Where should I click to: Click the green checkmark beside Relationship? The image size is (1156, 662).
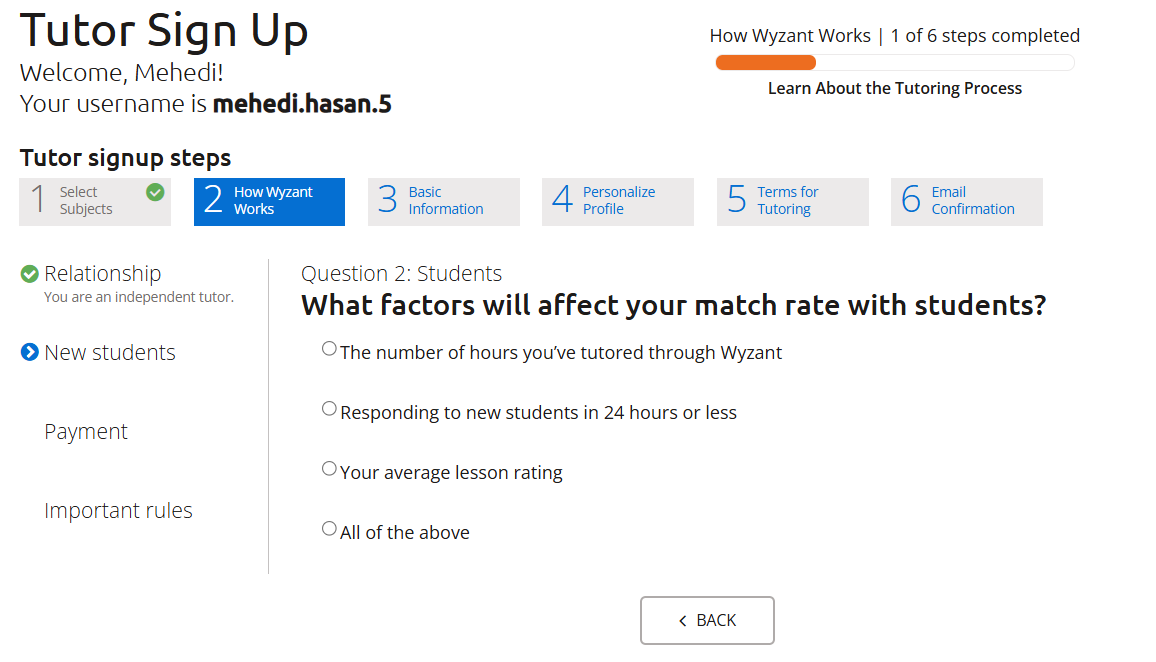point(29,271)
